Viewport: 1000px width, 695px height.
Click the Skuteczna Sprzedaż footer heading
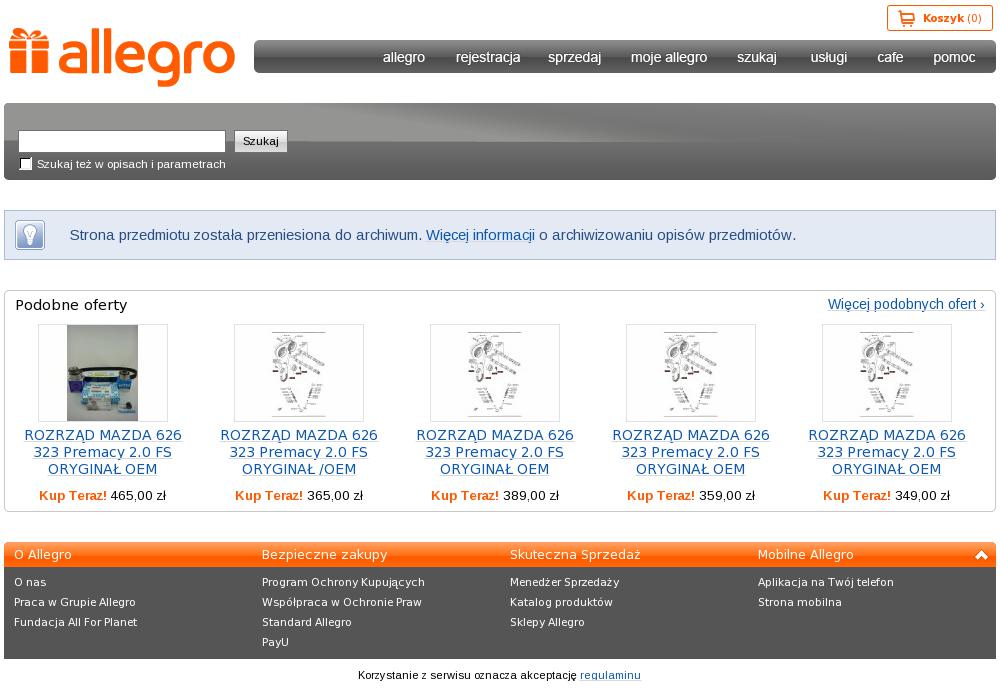[x=575, y=555]
